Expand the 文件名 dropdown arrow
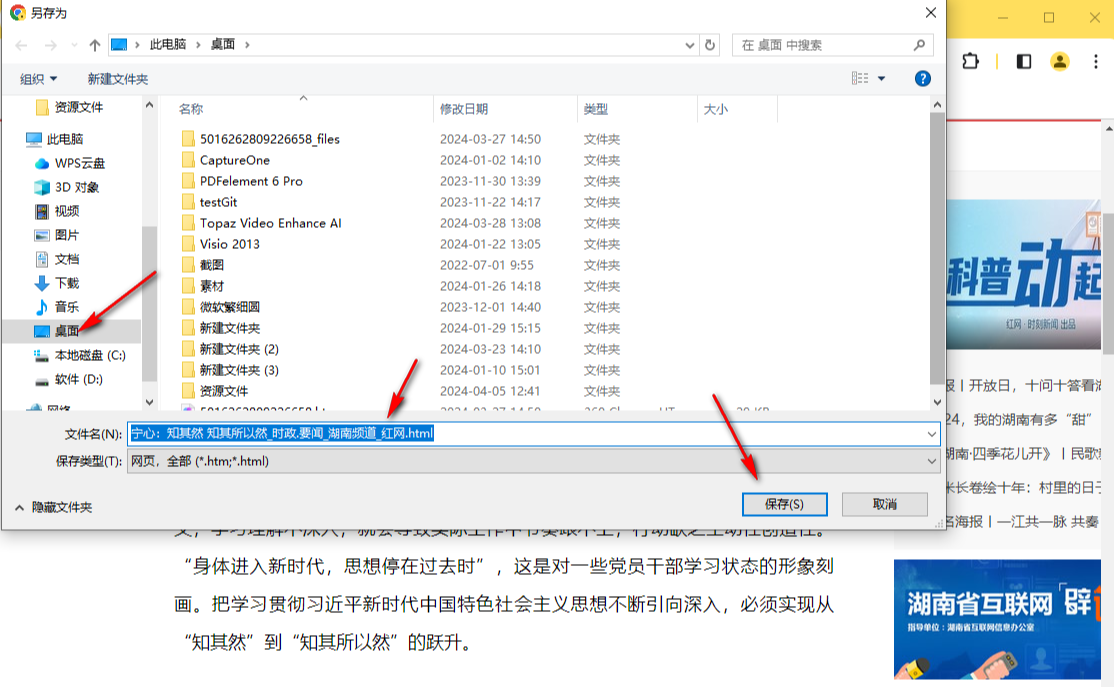The image size is (1114, 687). (931, 434)
